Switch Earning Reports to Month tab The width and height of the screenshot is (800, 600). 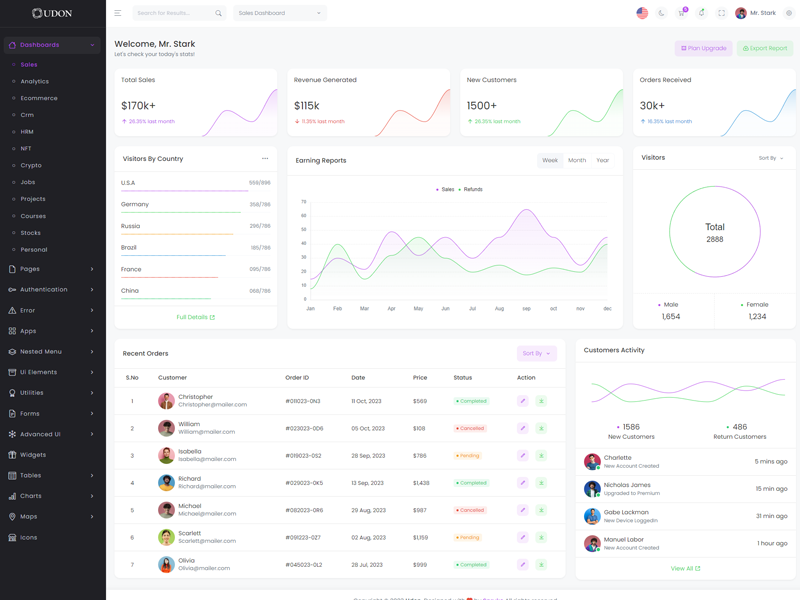click(577, 160)
